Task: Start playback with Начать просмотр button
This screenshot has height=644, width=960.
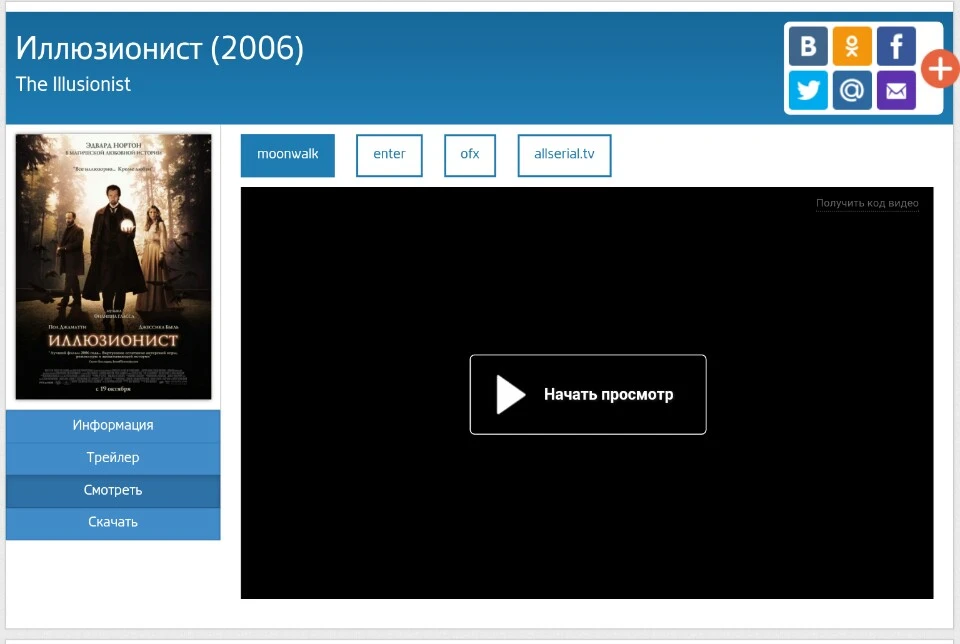Action: (588, 394)
